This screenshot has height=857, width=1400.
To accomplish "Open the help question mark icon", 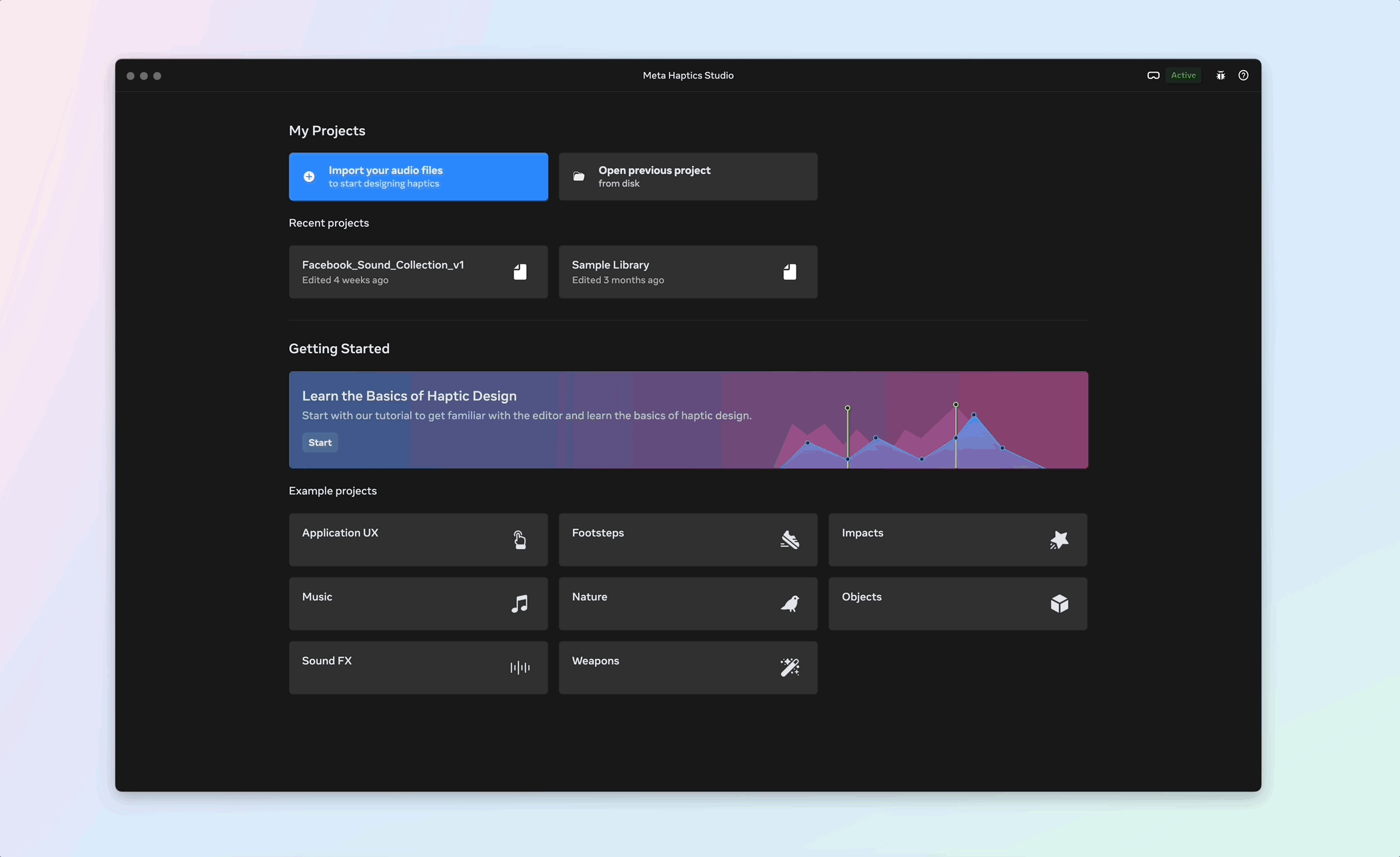I will [1243, 75].
